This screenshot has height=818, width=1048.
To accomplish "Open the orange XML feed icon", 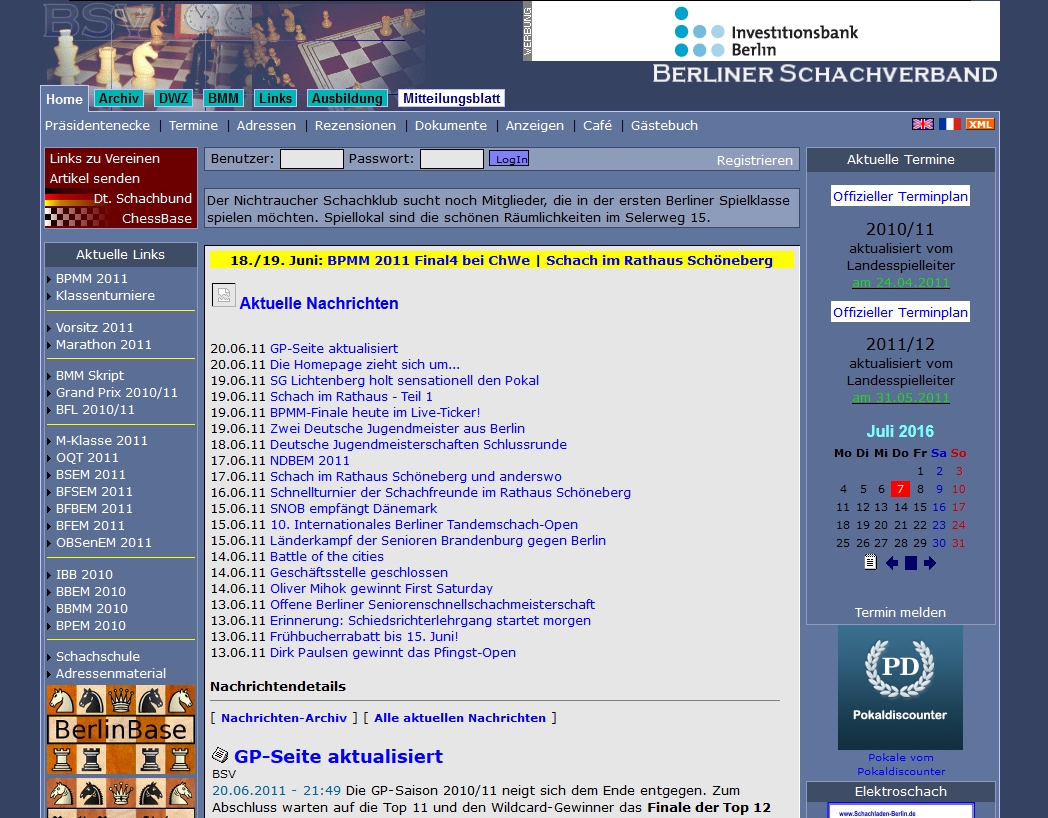I will pyautogui.click(x=980, y=124).
